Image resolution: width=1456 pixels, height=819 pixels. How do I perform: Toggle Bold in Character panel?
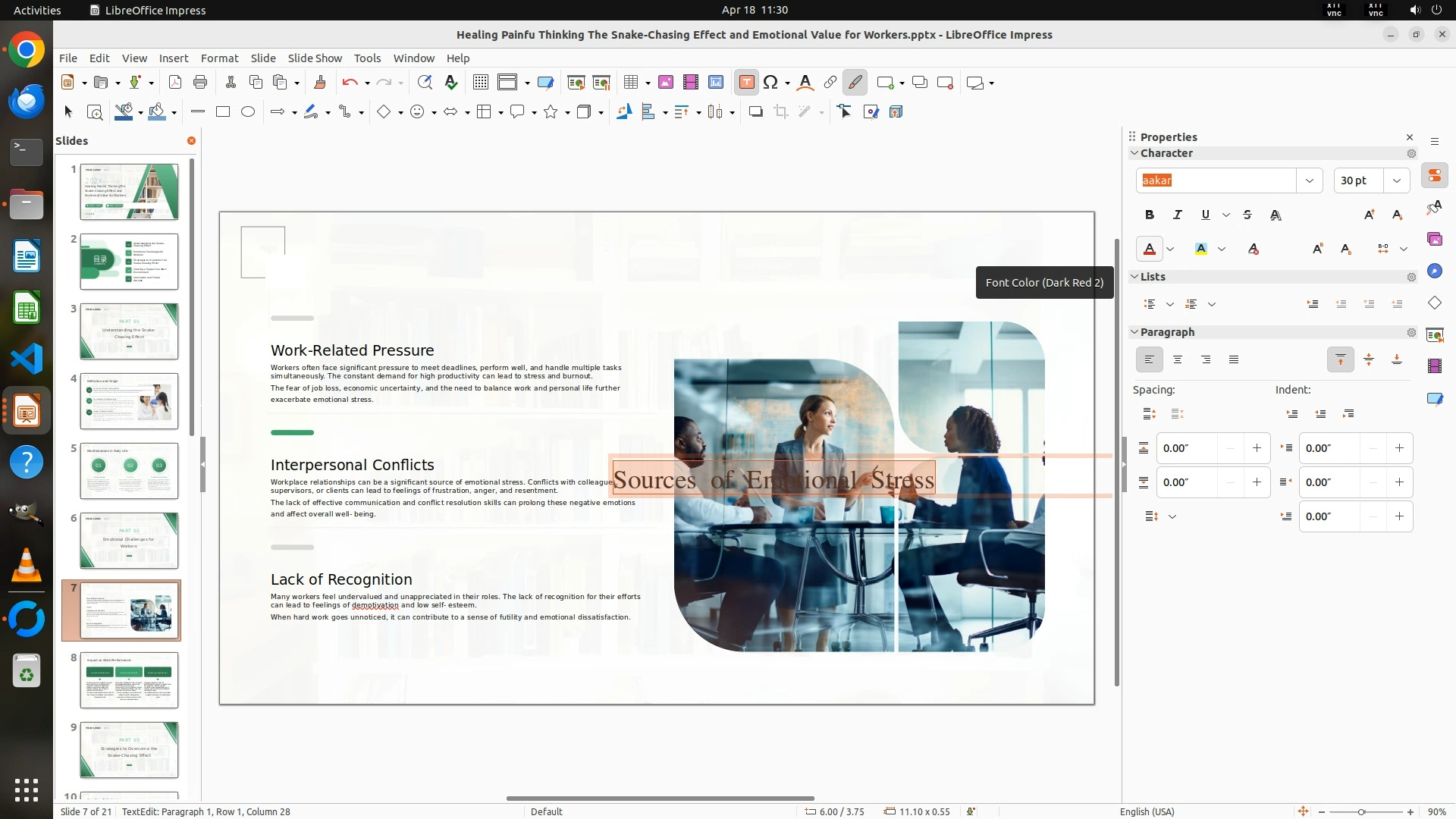tap(1150, 215)
